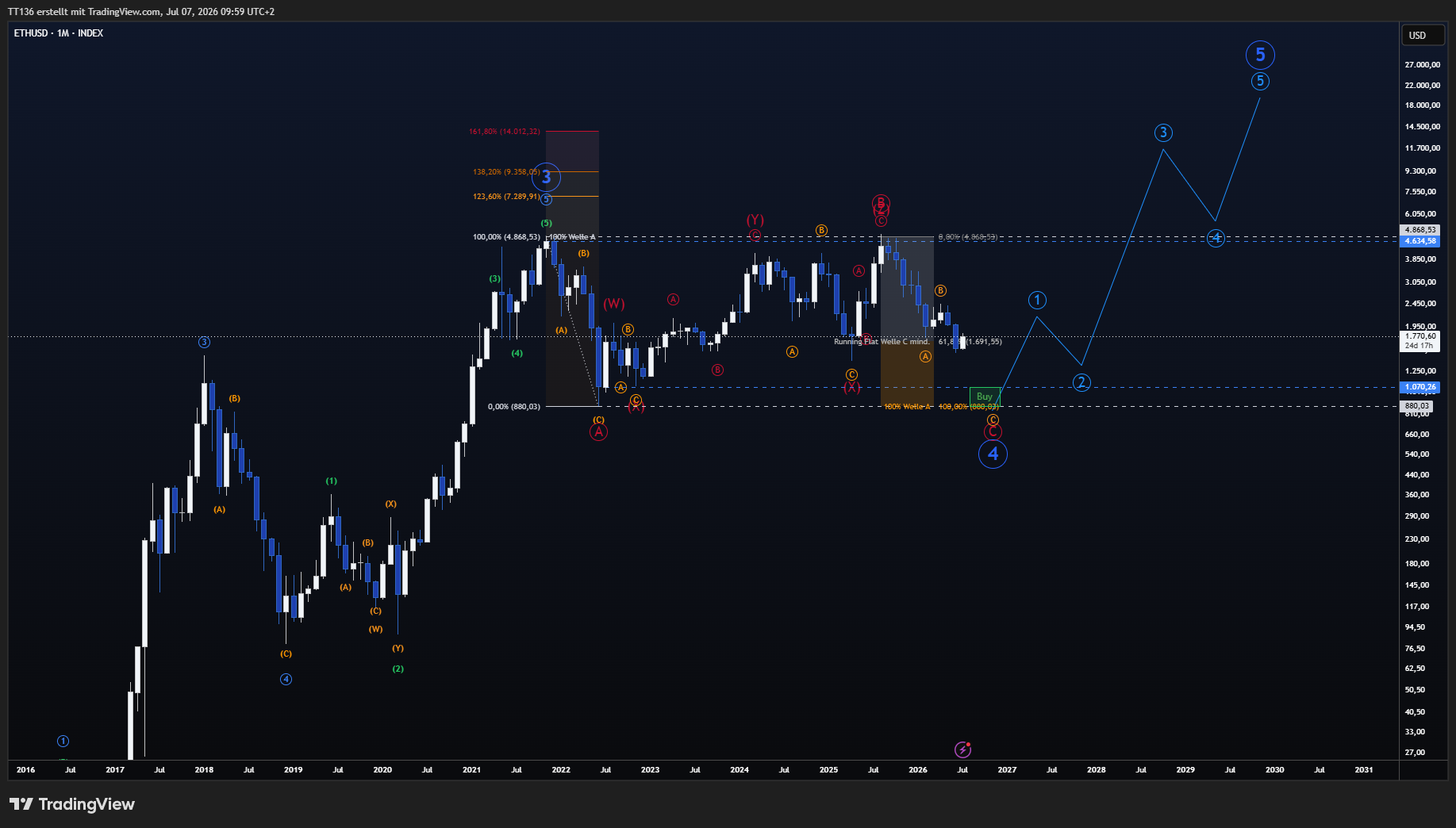Screen dimensions: 1456x828
Task: Click the projected blue circled 1 wave marker after 2027
Action: coord(1037,300)
